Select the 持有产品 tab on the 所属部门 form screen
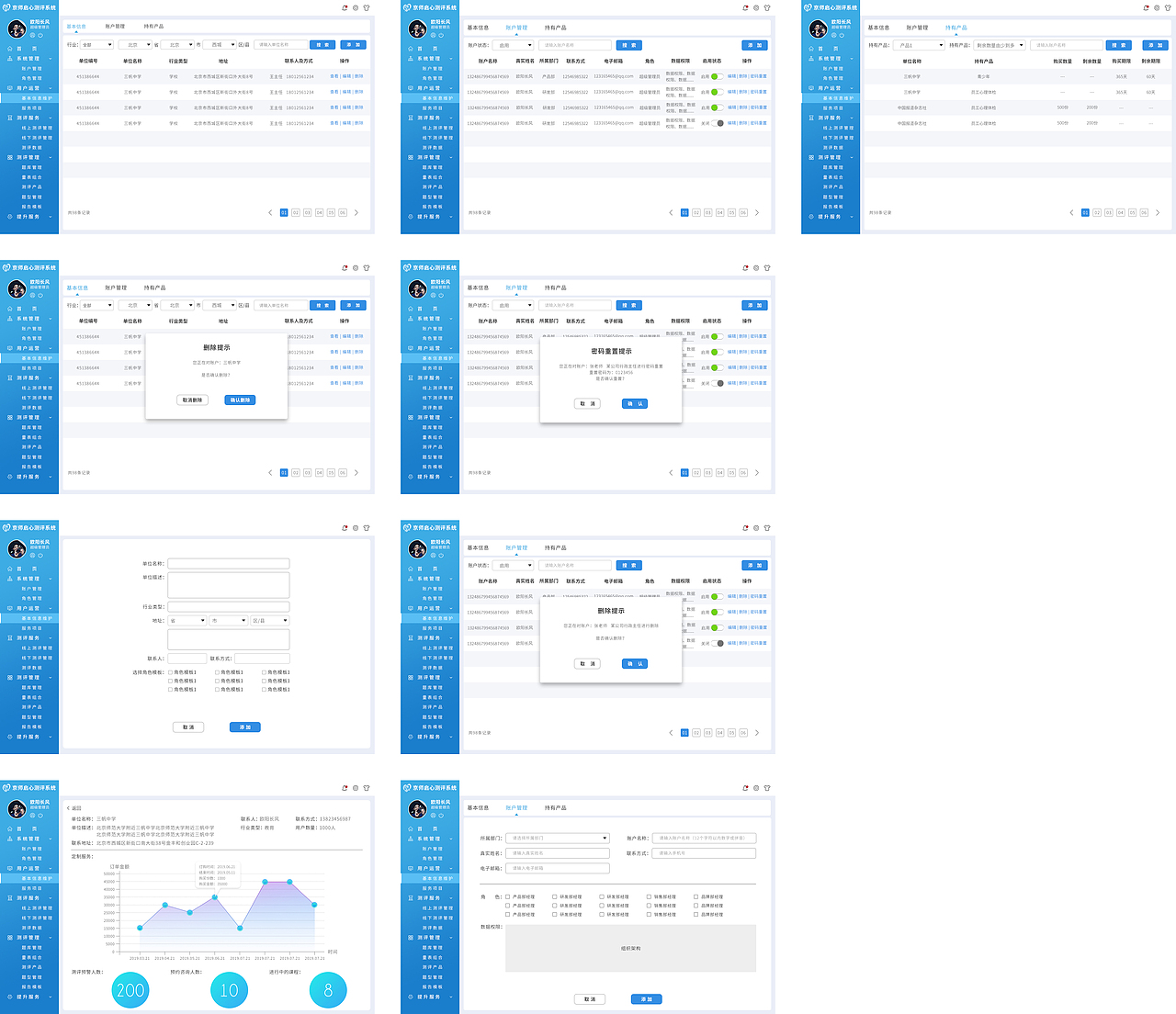 pyautogui.click(x=555, y=808)
